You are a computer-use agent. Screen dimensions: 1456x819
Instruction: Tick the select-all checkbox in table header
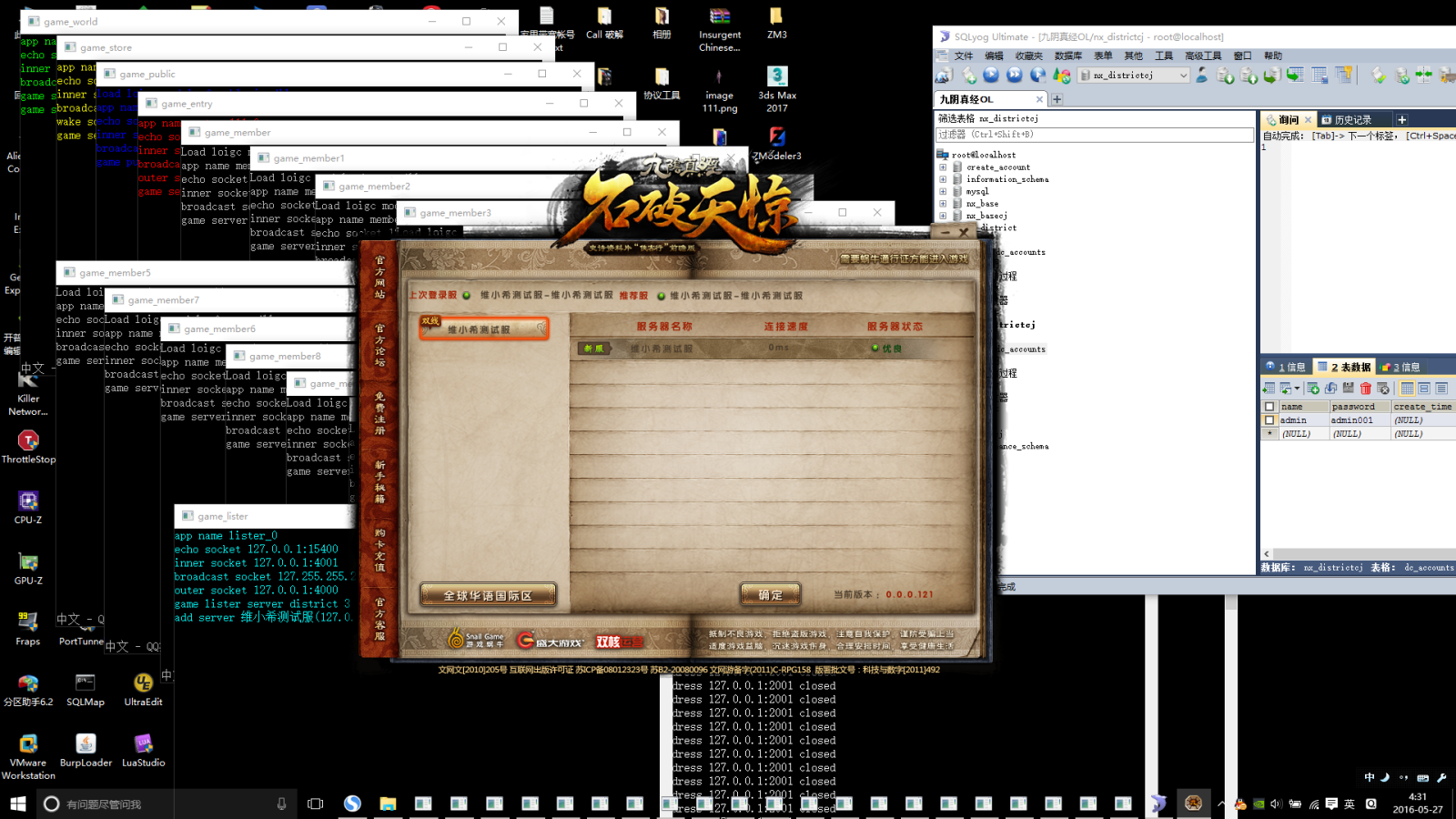point(1269,407)
